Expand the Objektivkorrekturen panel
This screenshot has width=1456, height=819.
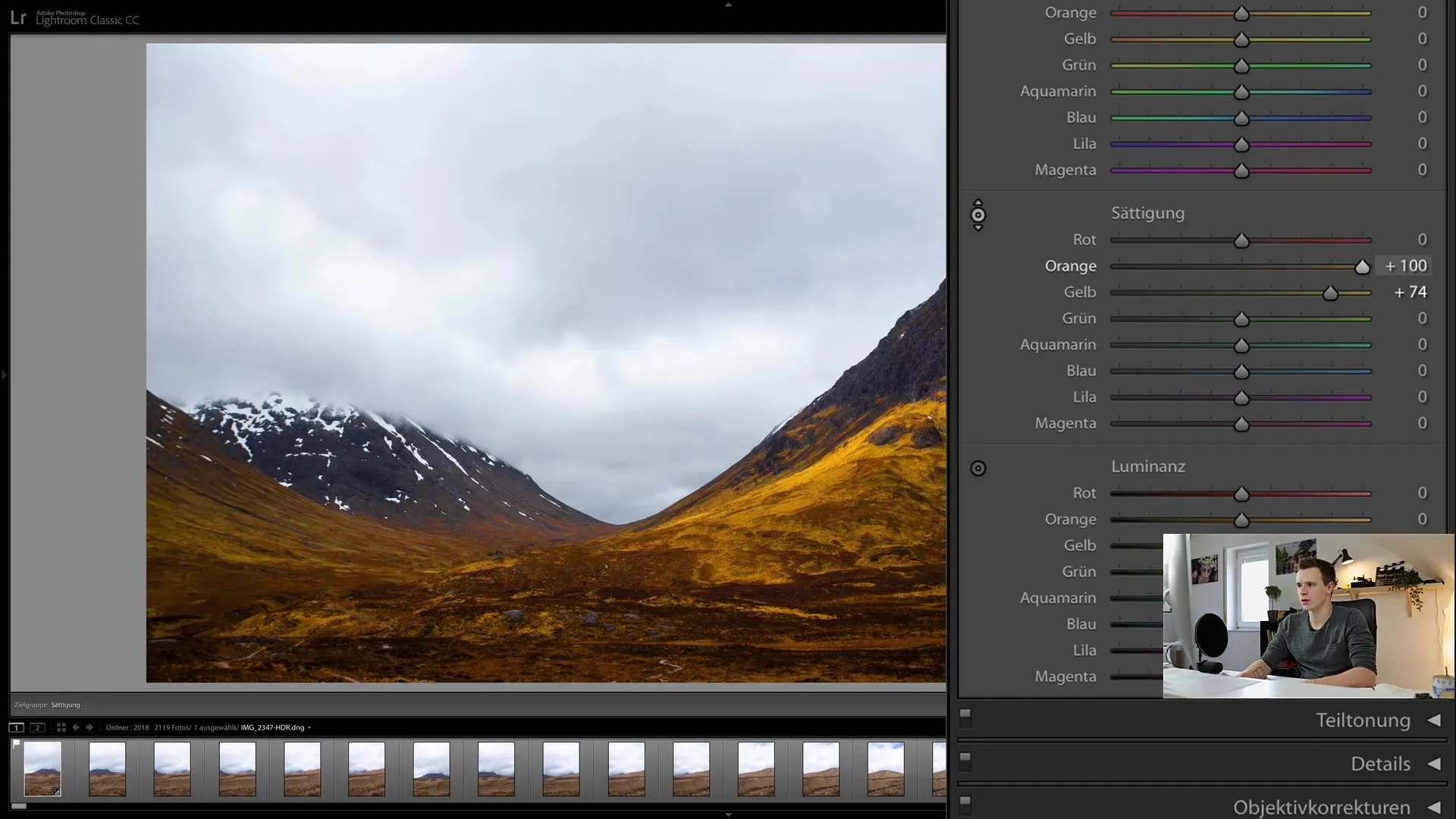[x=1434, y=807]
